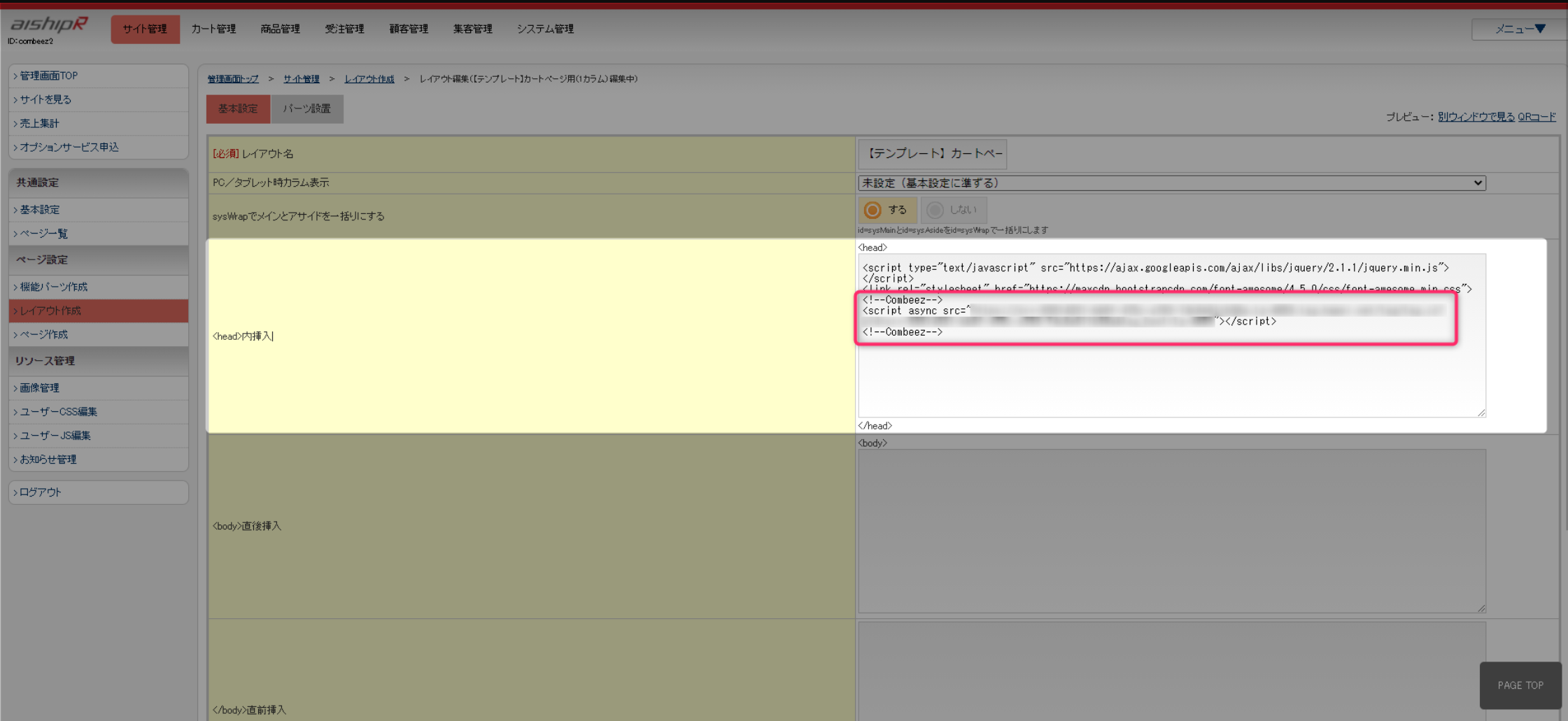Open the 受注管理 top menu
The image size is (1568, 721).
point(344,29)
